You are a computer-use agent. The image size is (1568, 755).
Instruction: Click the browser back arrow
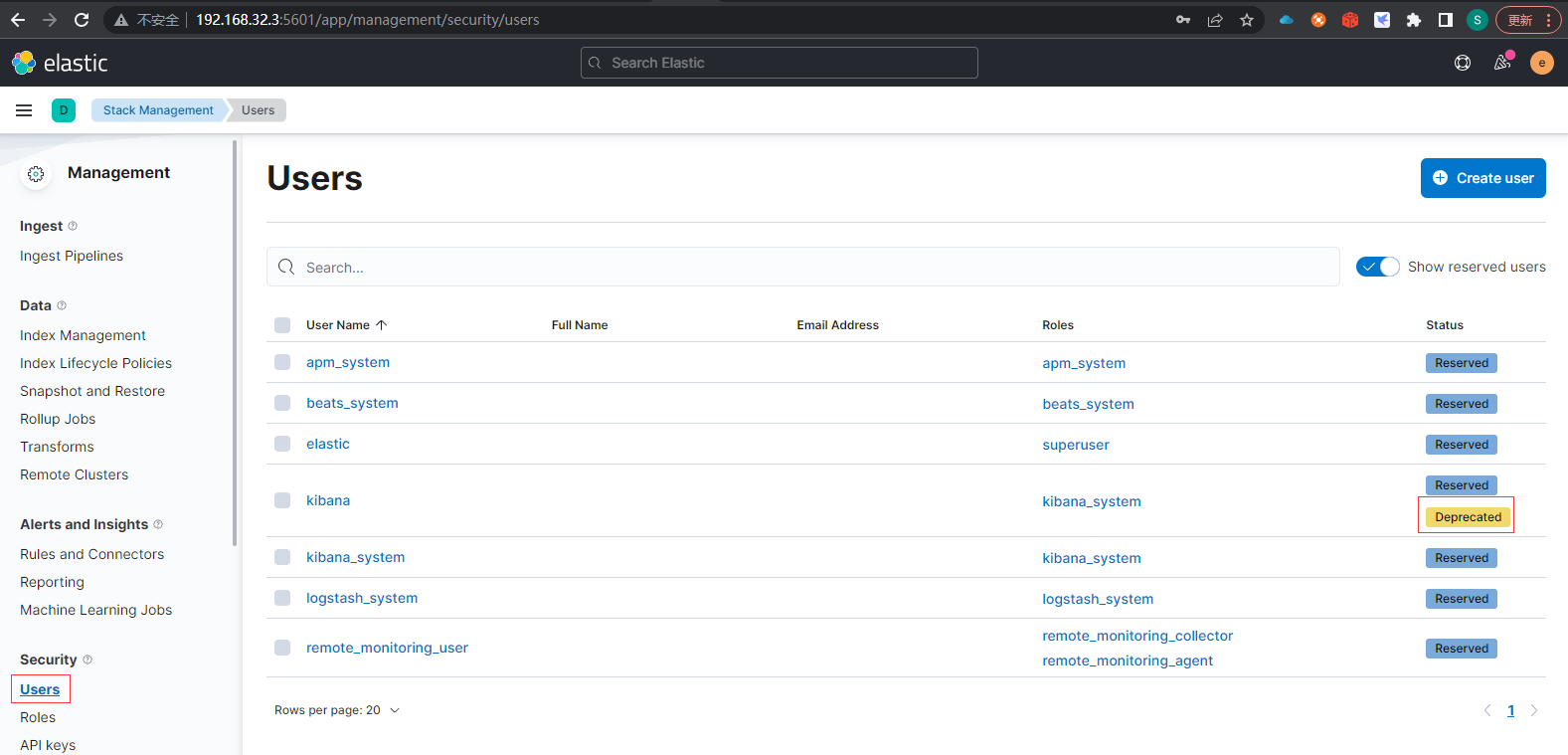[x=18, y=20]
